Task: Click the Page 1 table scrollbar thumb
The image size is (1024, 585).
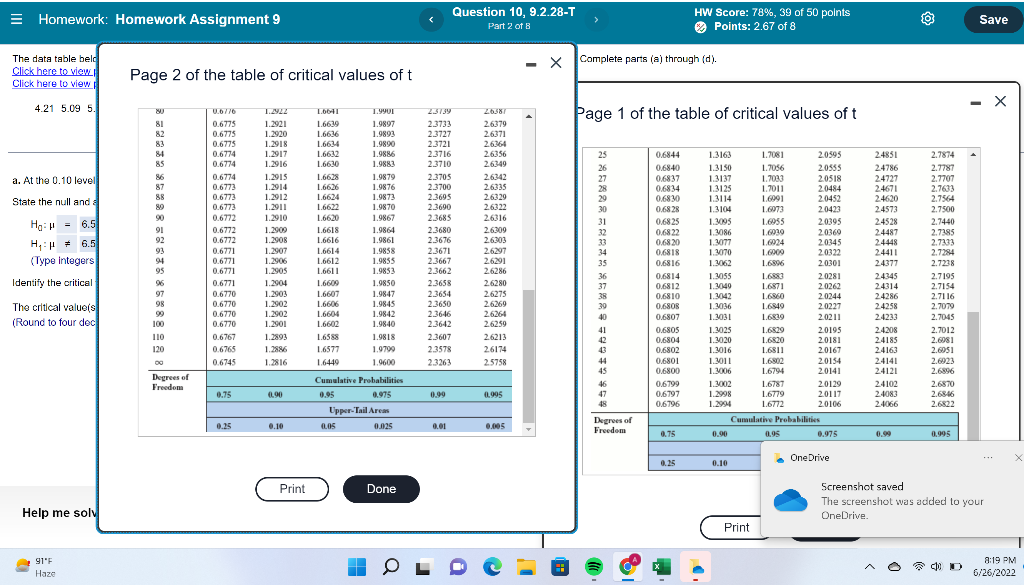Action: [973, 375]
